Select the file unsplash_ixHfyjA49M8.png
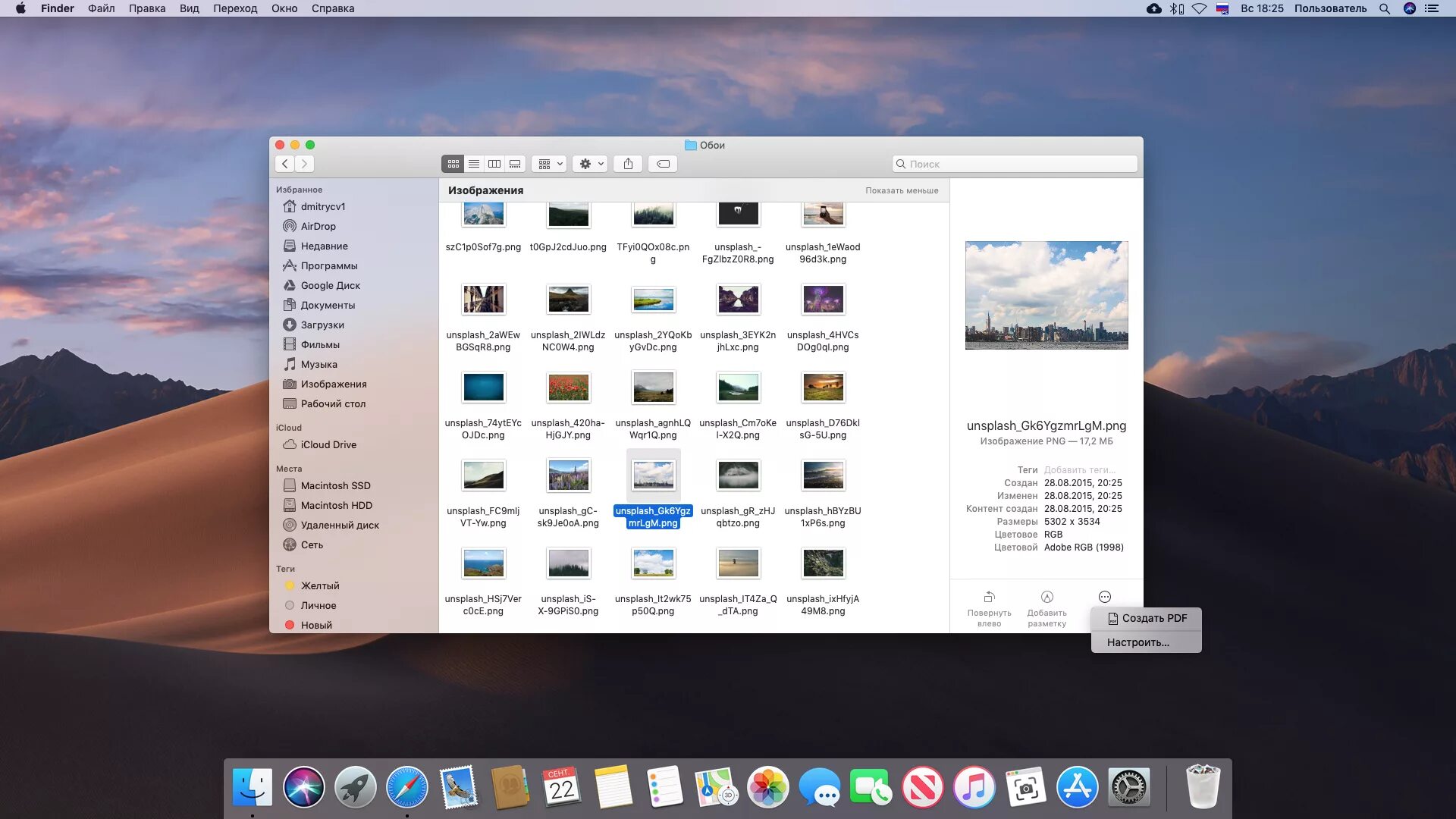1456x819 pixels. (823, 582)
